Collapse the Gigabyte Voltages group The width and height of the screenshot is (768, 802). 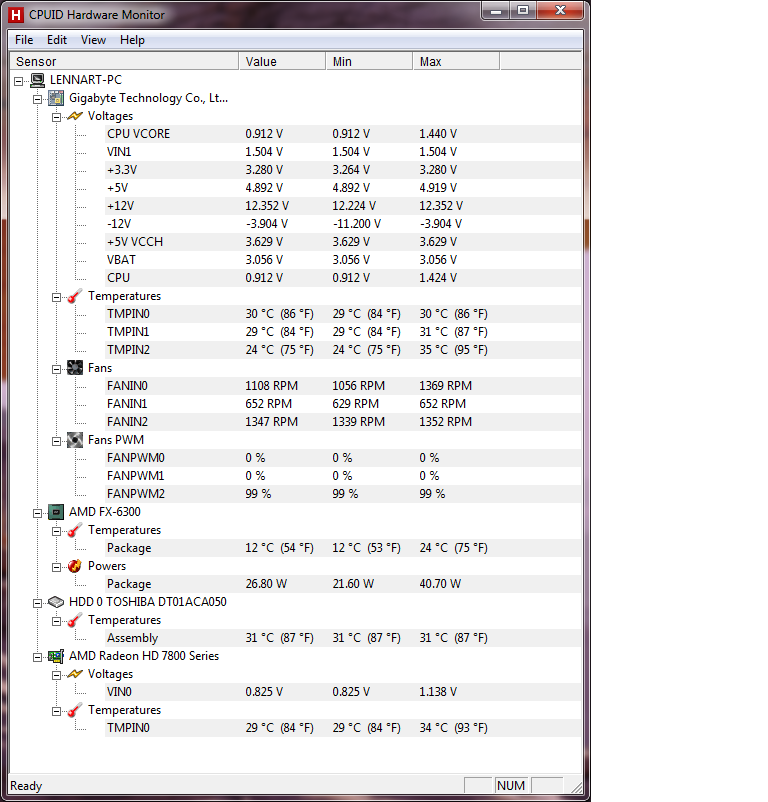(56, 117)
